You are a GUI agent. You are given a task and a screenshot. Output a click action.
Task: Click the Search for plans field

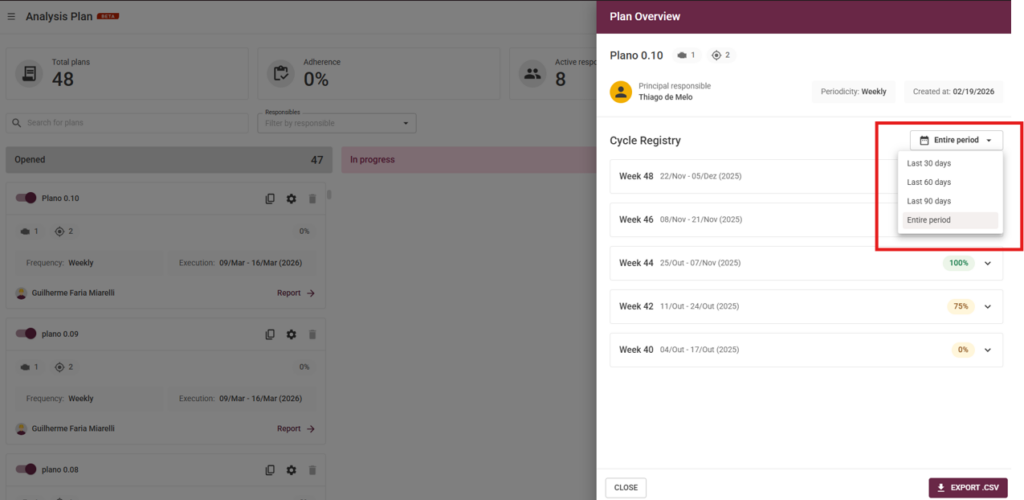pyautogui.click(x=128, y=123)
